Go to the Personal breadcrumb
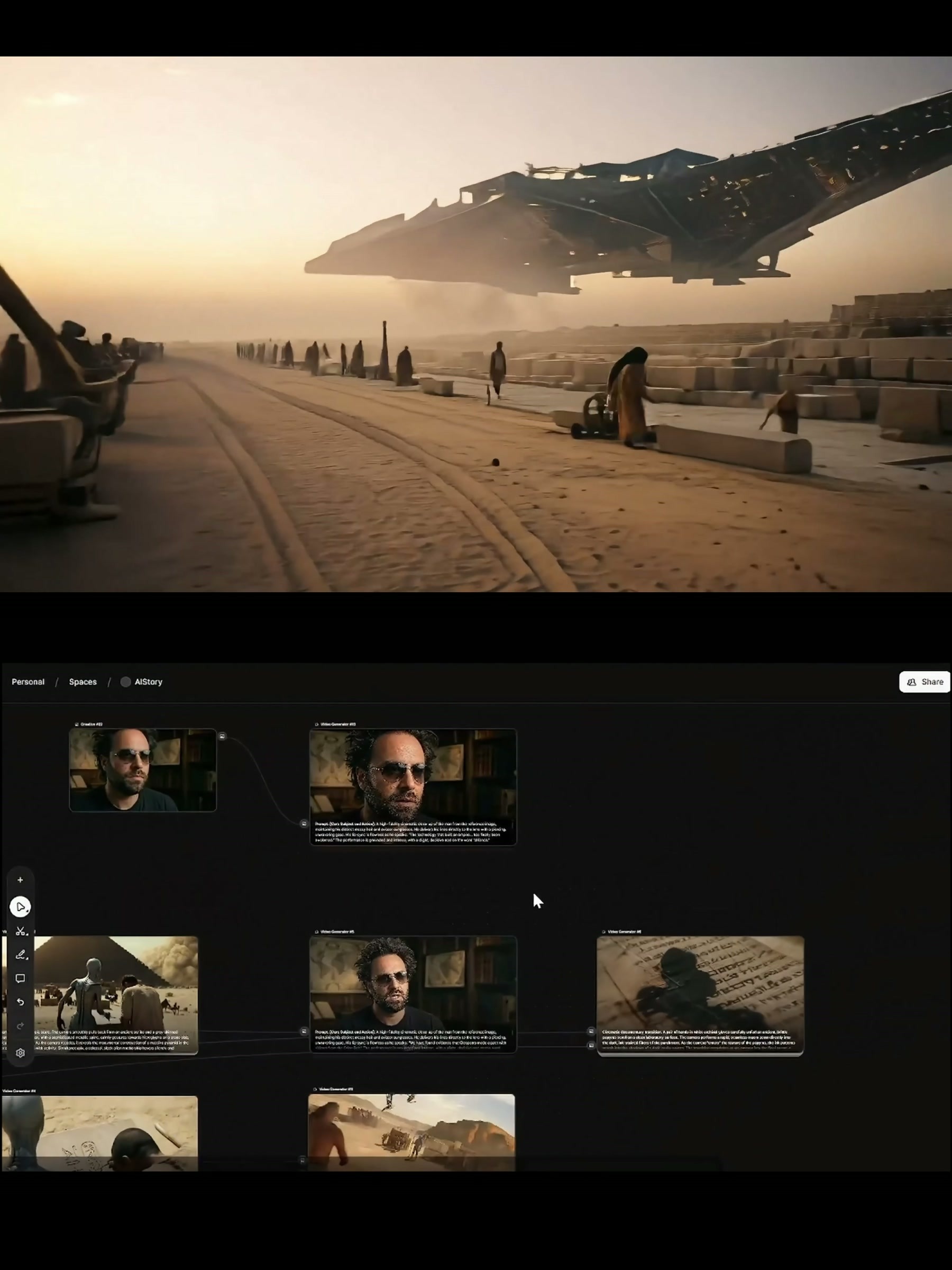This screenshot has width=952, height=1270. (28, 682)
